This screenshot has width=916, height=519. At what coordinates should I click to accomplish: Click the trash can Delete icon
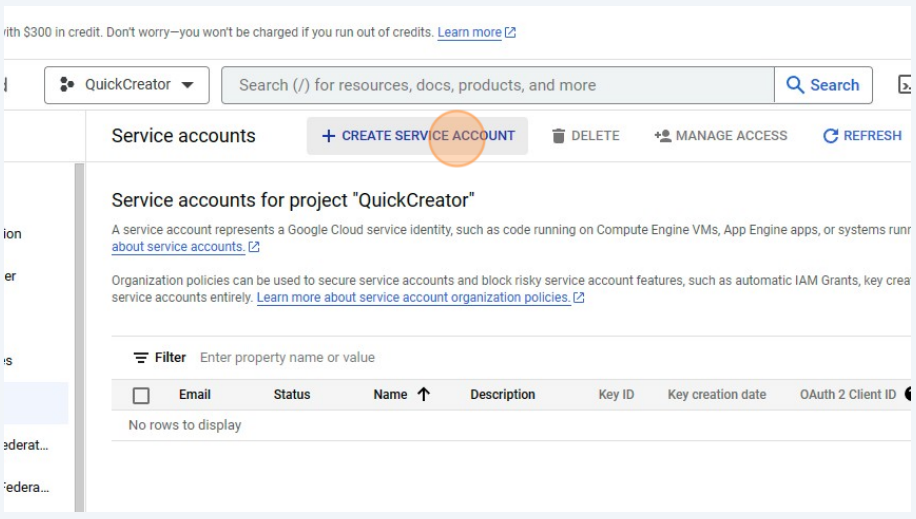(x=558, y=136)
